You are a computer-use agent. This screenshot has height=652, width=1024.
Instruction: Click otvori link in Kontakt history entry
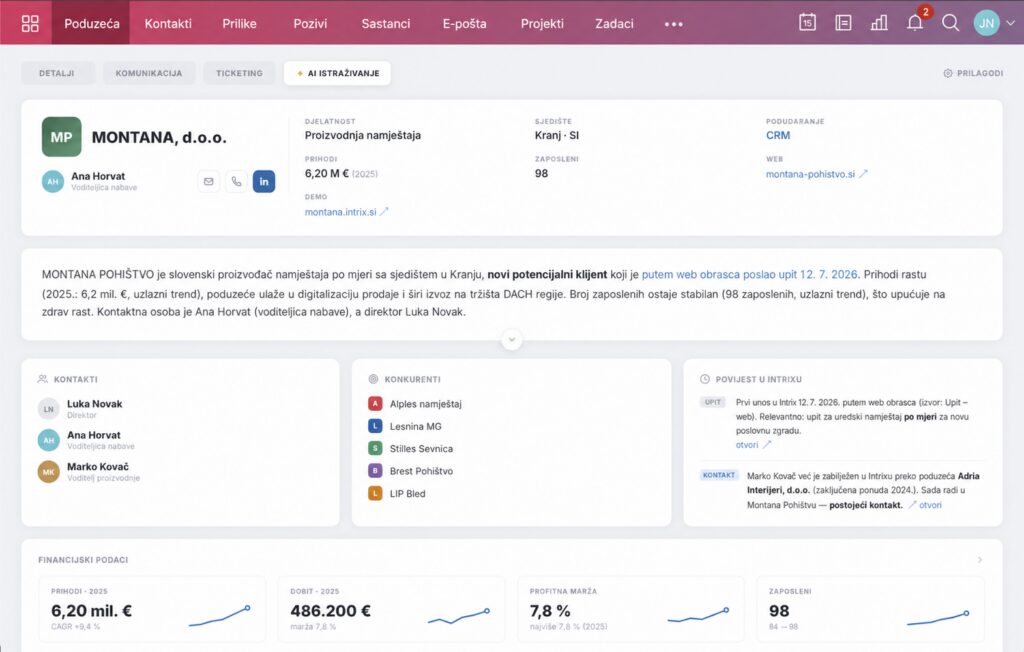pyautogui.click(x=924, y=505)
